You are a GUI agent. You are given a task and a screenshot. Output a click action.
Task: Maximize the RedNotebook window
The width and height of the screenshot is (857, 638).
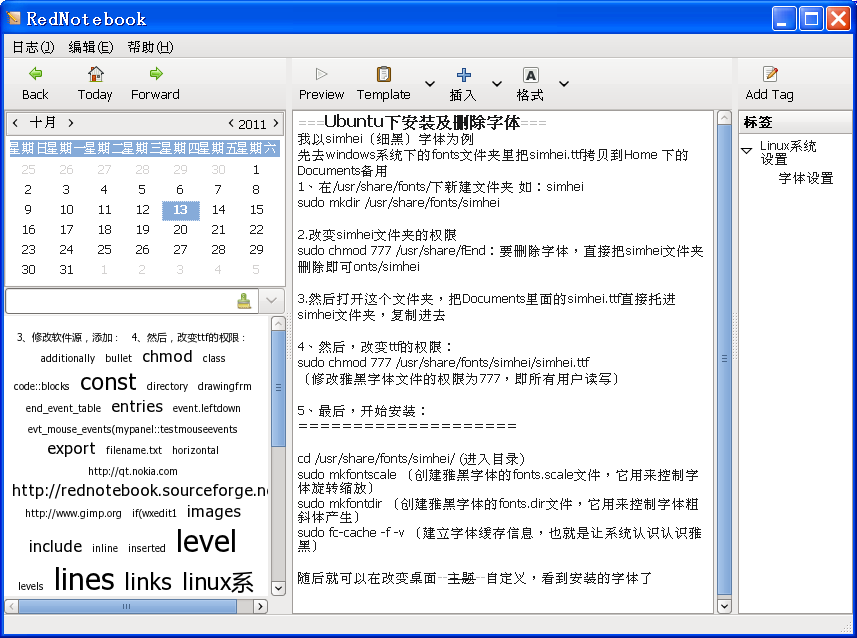812,19
